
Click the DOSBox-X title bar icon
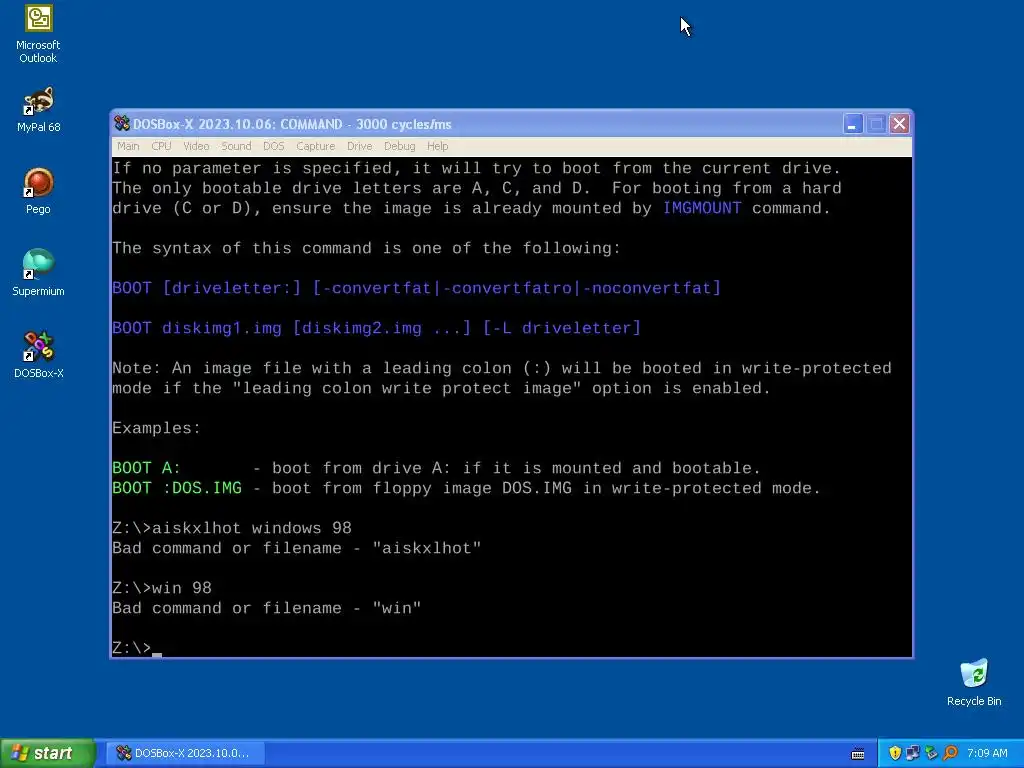pos(121,123)
